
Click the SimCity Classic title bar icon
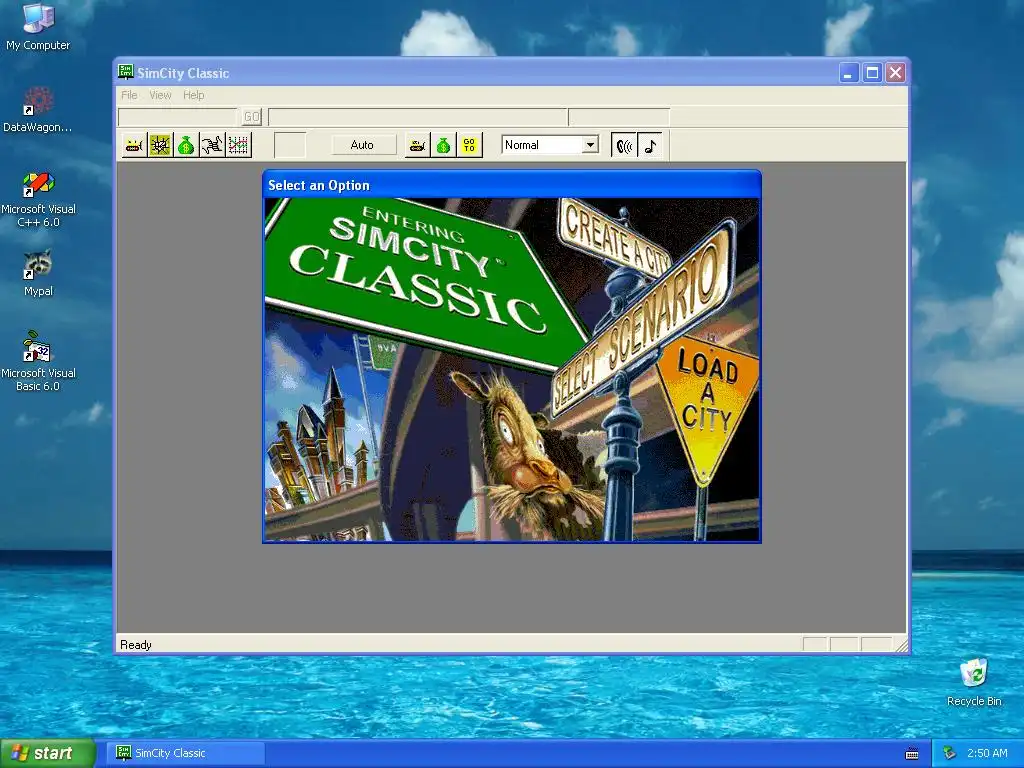pos(126,72)
